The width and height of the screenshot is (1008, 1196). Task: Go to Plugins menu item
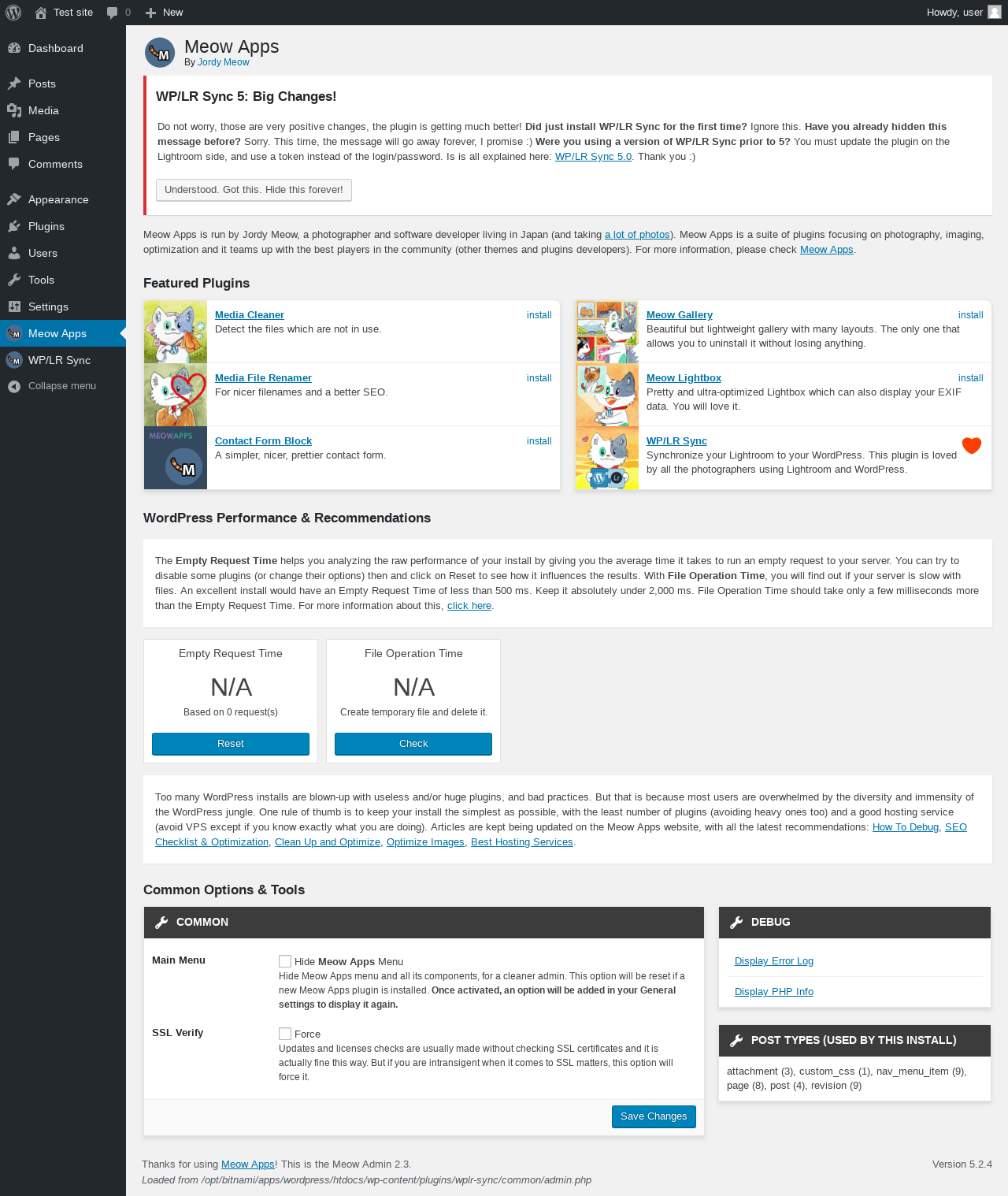(63, 226)
